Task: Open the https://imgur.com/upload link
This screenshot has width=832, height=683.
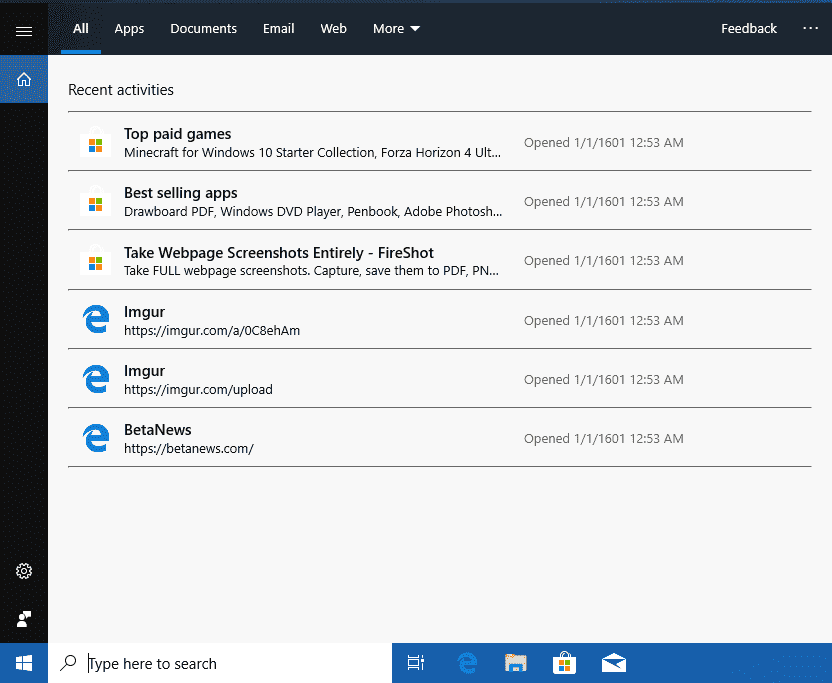Action: pyautogui.click(x=198, y=390)
